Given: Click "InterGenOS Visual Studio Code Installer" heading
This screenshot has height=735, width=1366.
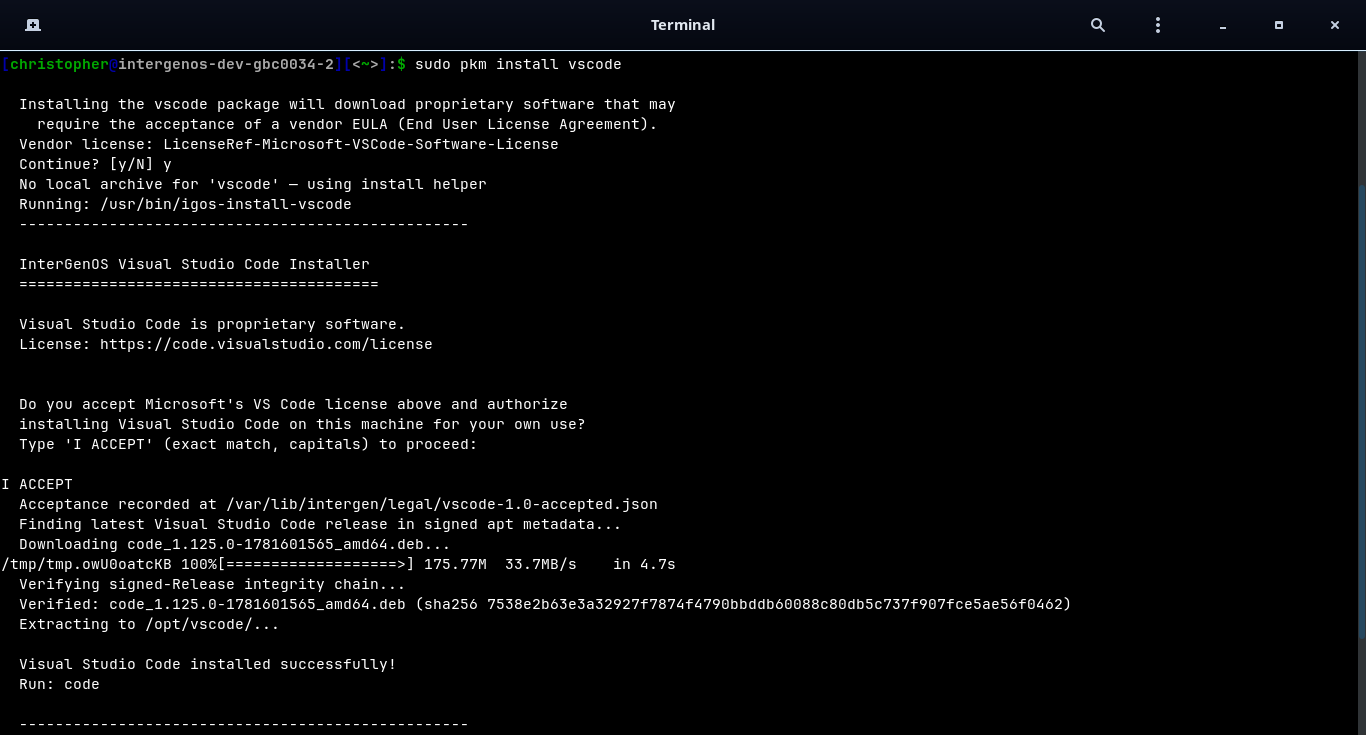Looking at the screenshot, I should tap(194, 264).
